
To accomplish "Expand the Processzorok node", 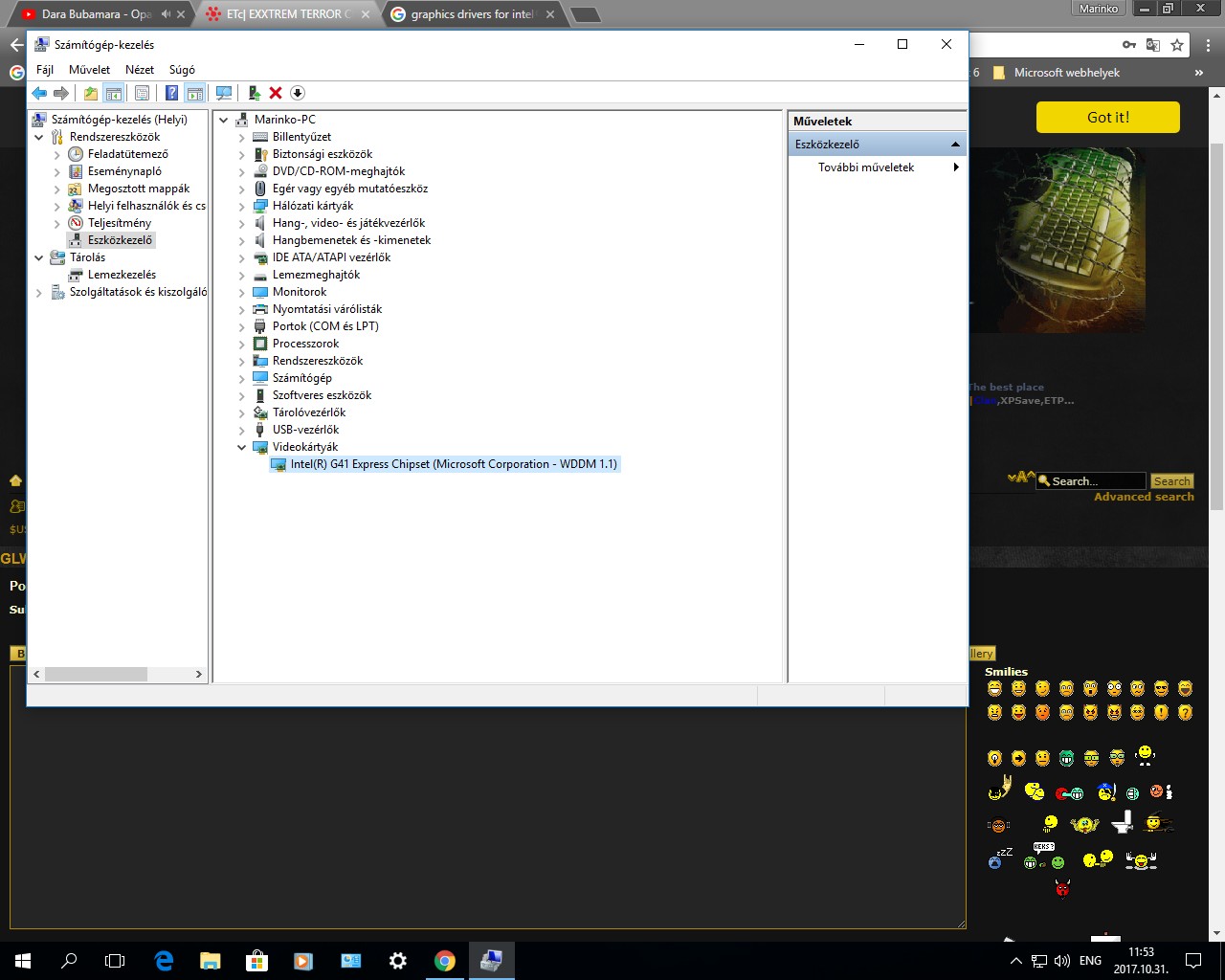I will 242,344.
